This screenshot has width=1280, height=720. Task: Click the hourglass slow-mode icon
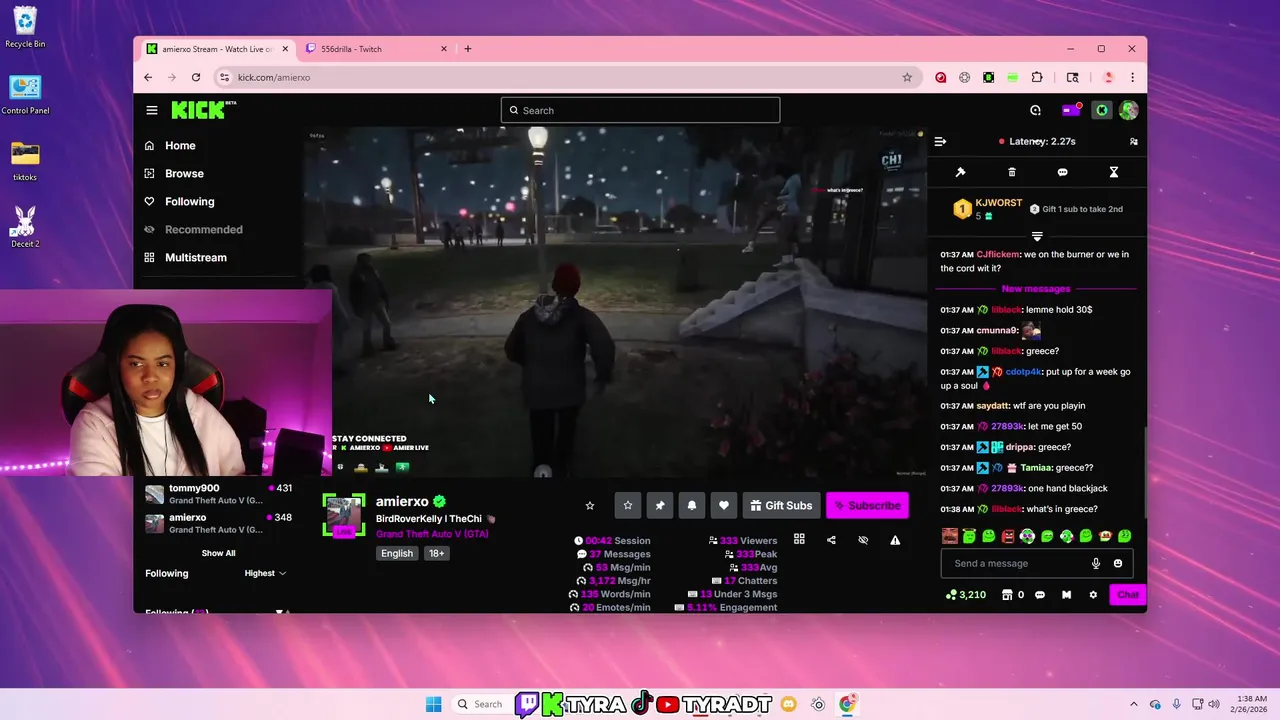click(1113, 172)
